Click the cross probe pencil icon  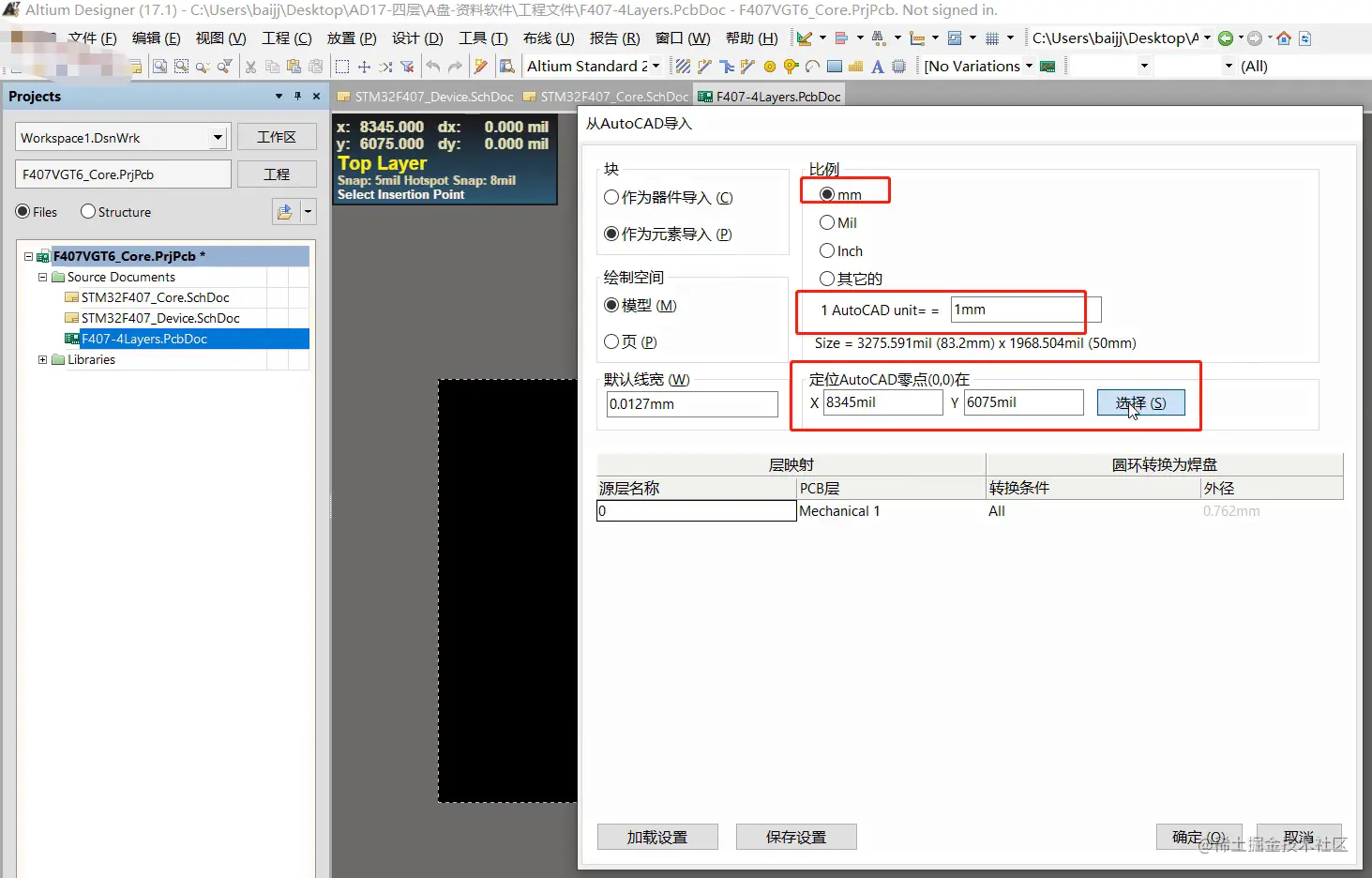pos(481,67)
